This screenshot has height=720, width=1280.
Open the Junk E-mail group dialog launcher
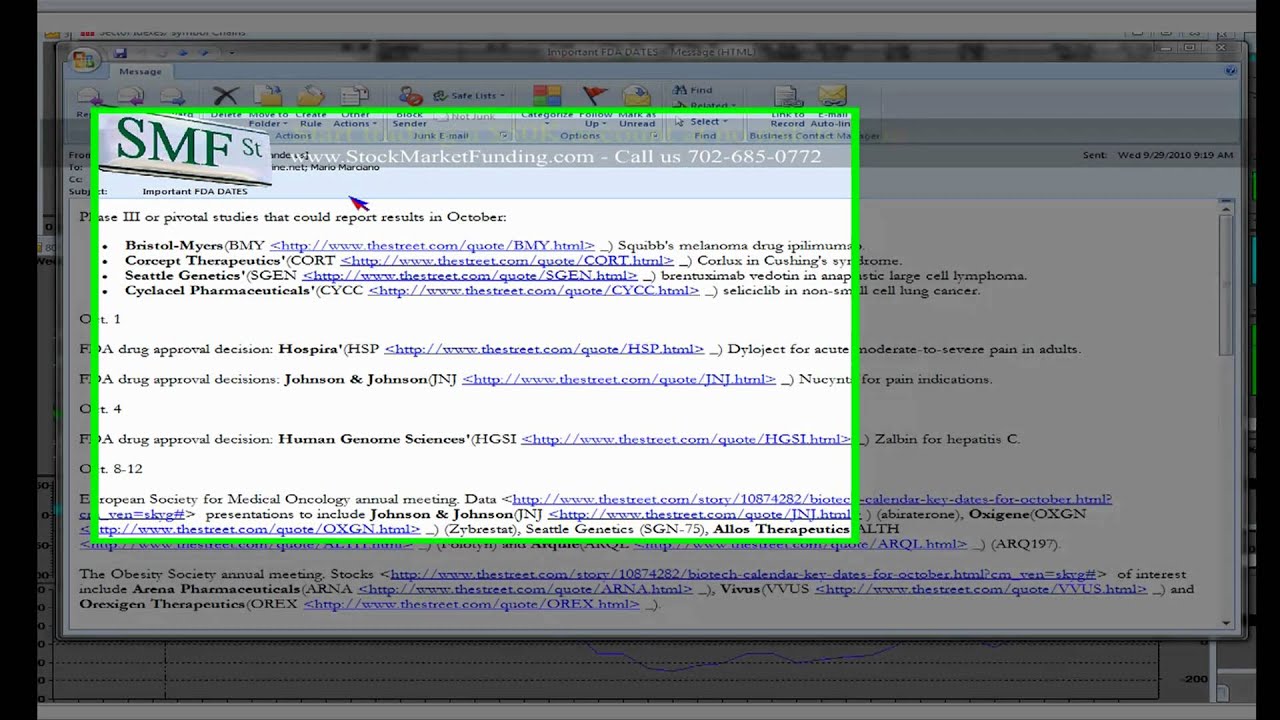tap(504, 136)
